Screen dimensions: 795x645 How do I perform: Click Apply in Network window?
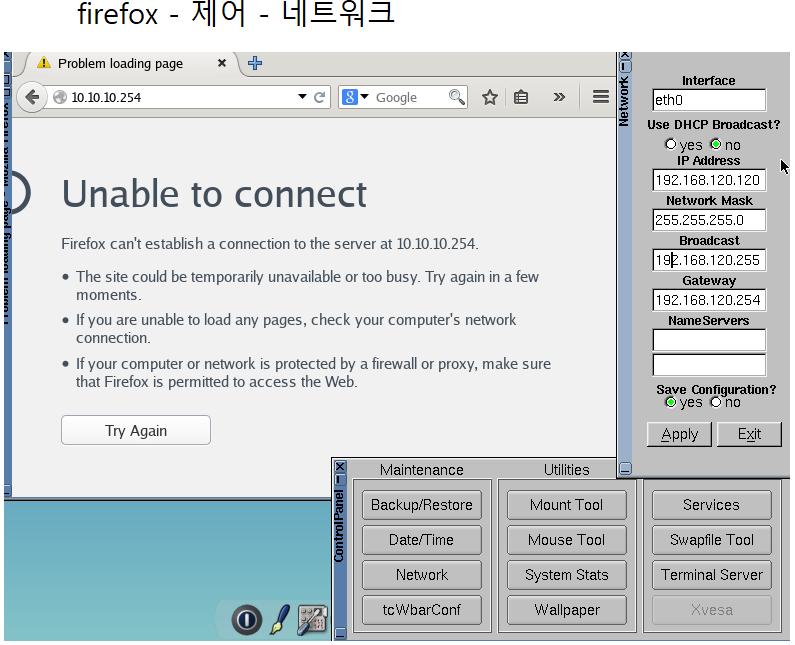point(679,434)
